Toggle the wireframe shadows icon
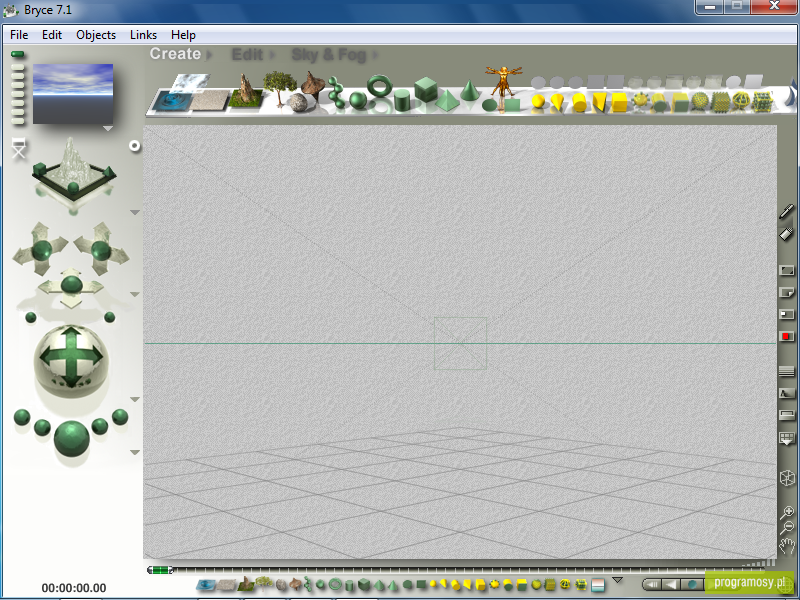This screenshot has height=600, width=800. tap(787, 393)
